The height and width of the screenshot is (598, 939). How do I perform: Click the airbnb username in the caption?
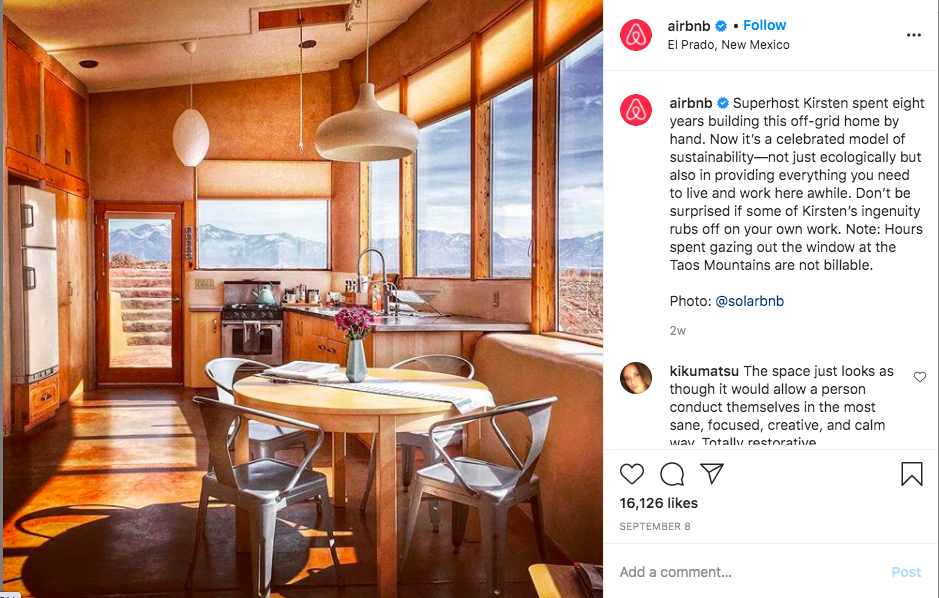tap(690, 103)
